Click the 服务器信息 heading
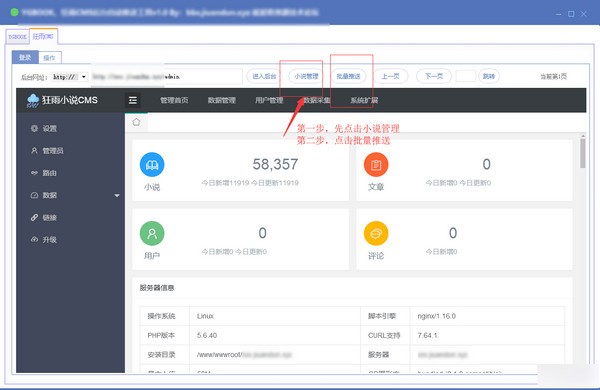 157,288
